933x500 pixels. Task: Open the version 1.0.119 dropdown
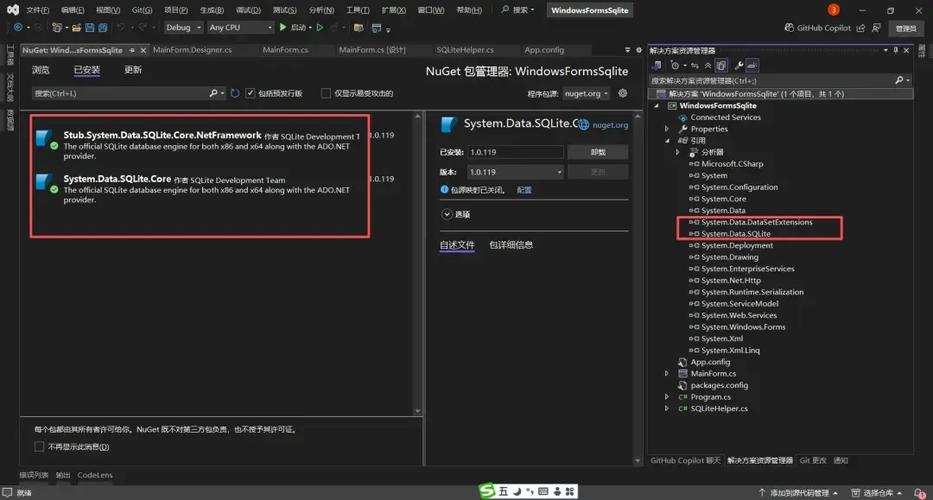[515, 172]
